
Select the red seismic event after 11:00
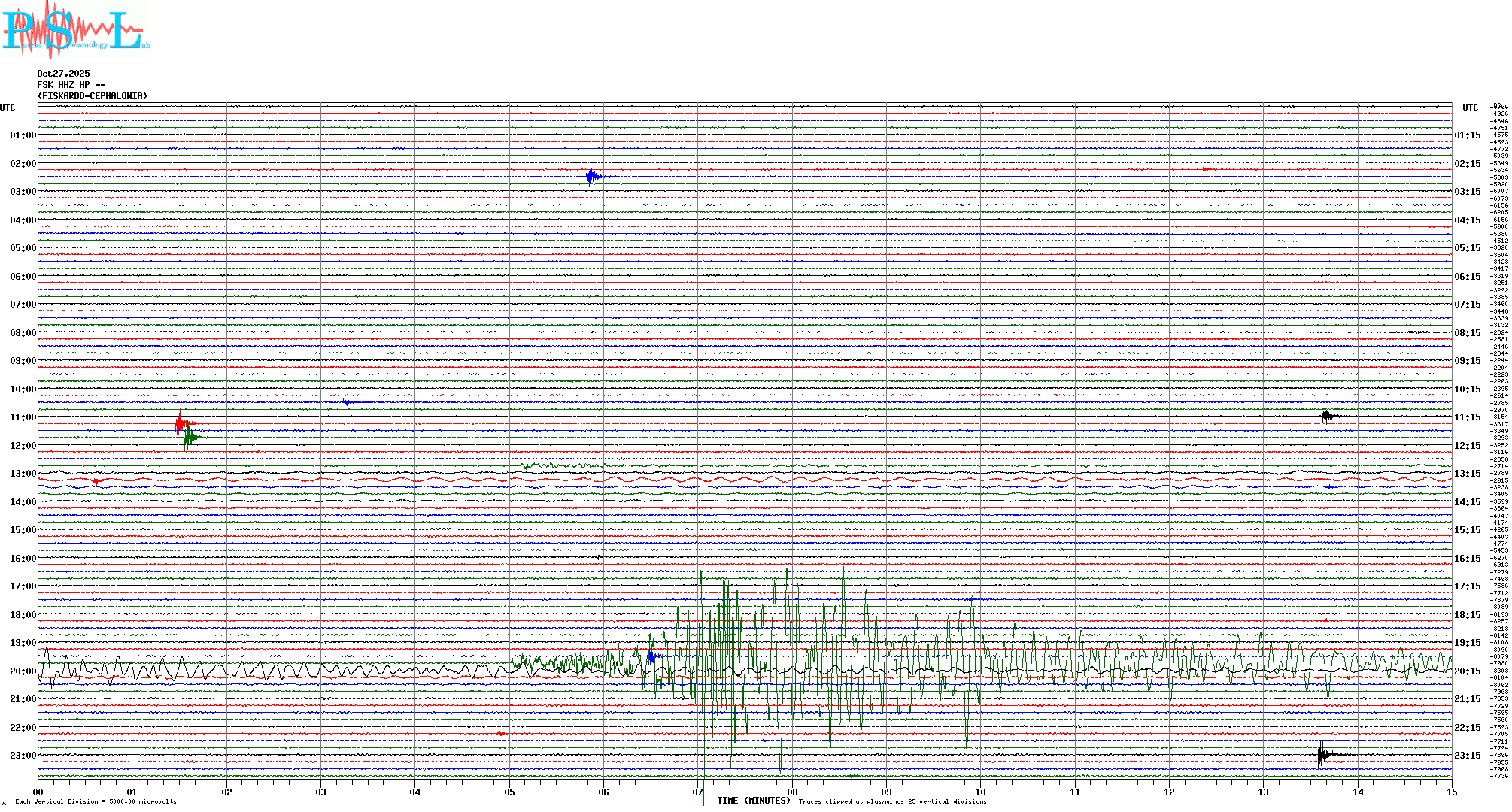tap(180, 424)
